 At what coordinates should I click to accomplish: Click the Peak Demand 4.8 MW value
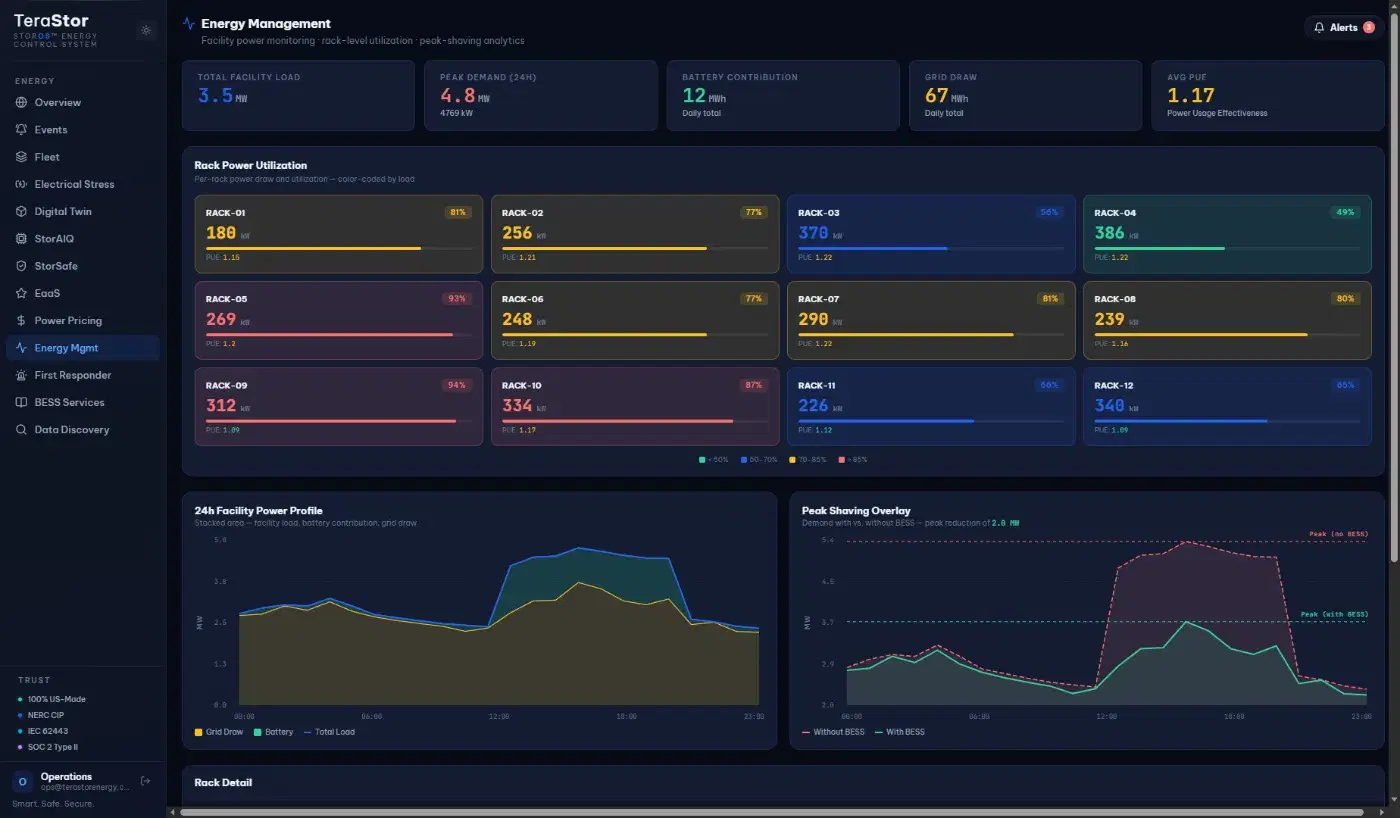tap(465, 96)
